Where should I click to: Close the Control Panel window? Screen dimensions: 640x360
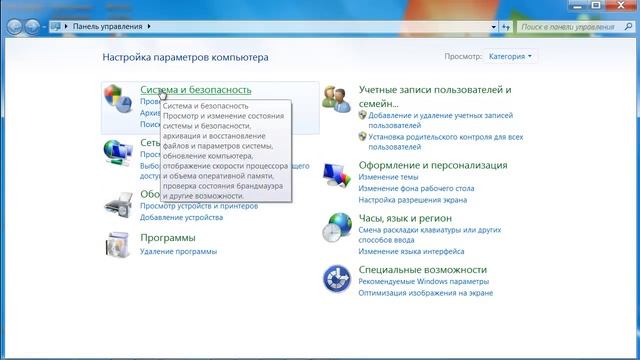(621, 5)
